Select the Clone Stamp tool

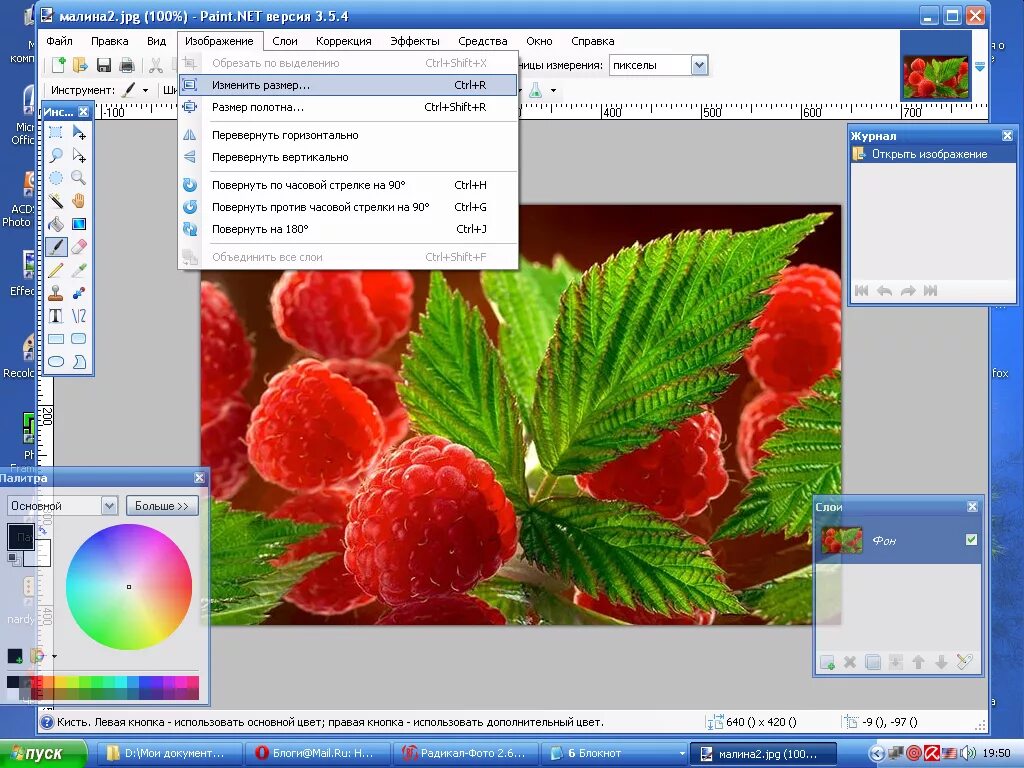tap(56, 293)
